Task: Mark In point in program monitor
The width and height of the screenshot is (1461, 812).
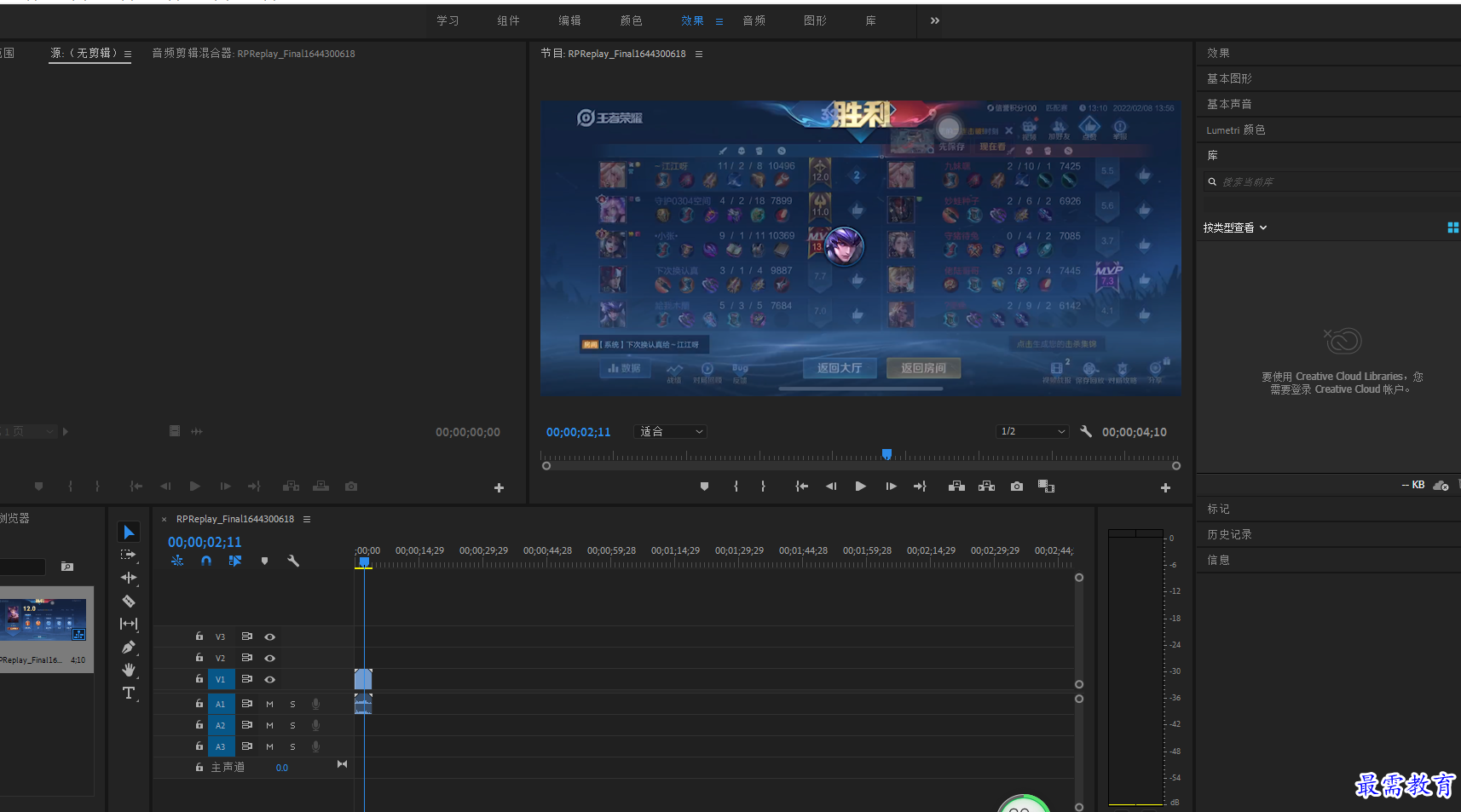Action: 736,487
